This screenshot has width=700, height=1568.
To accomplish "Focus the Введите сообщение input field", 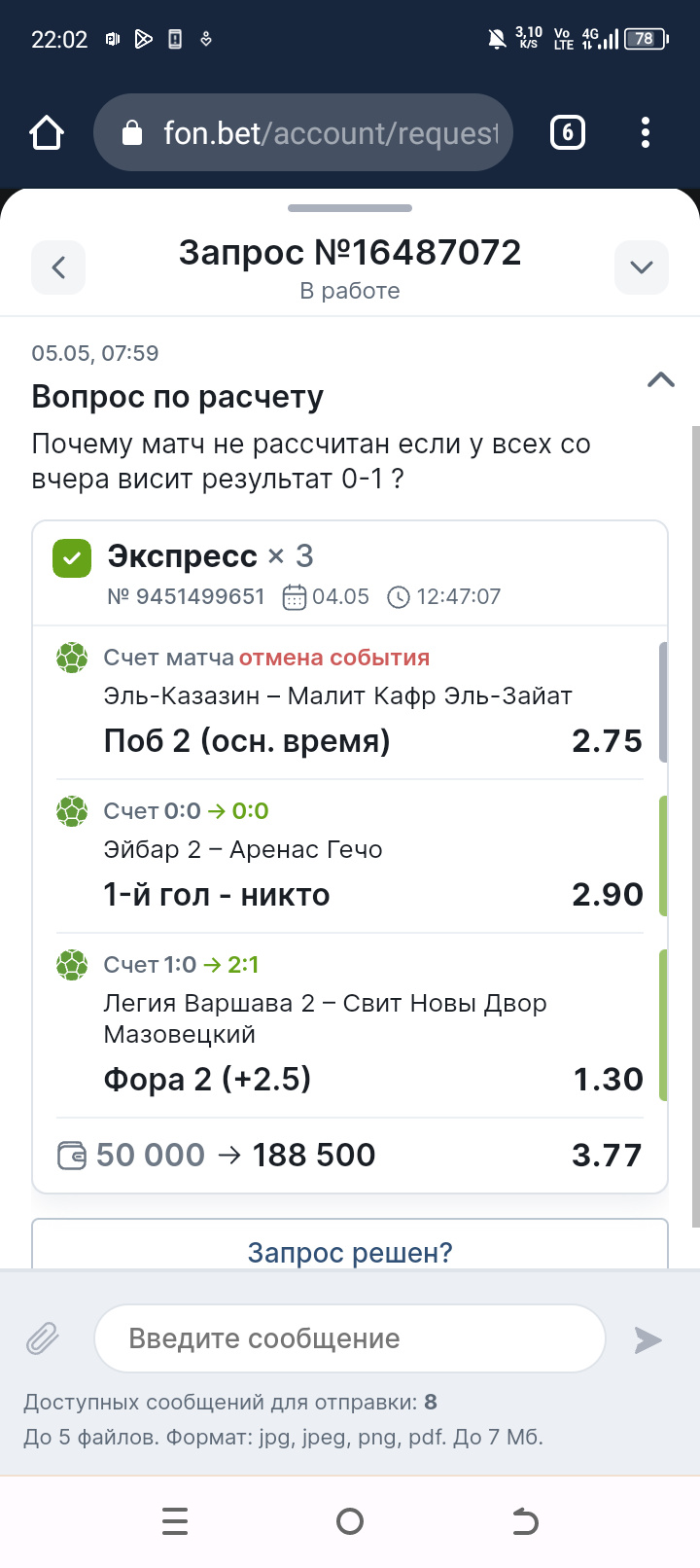I will pos(350,1338).
